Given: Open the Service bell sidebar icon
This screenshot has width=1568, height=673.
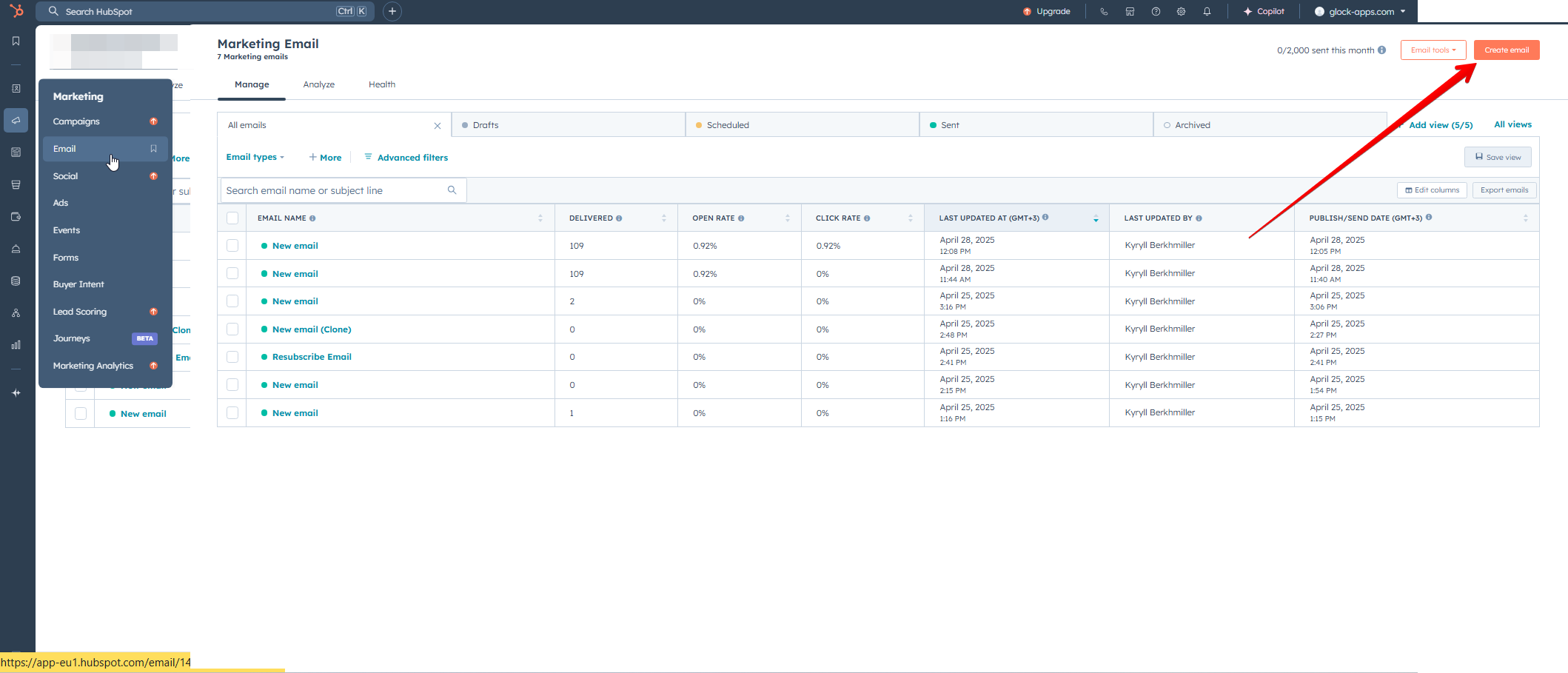Looking at the screenshot, I should 16,249.
